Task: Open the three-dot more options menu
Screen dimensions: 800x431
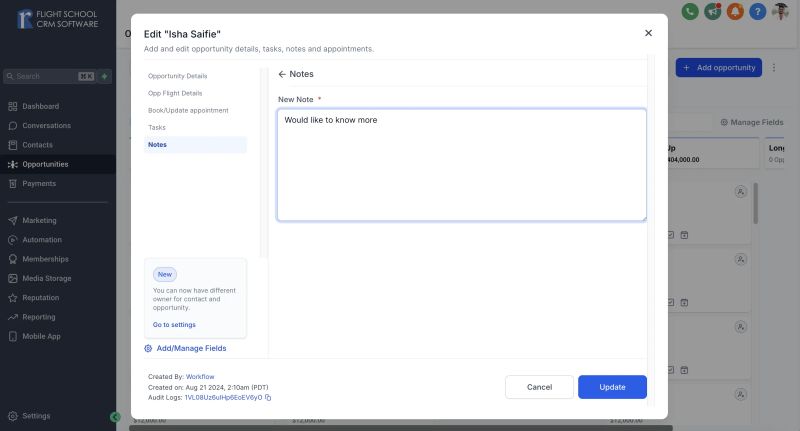Action: pyautogui.click(x=774, y=67)
